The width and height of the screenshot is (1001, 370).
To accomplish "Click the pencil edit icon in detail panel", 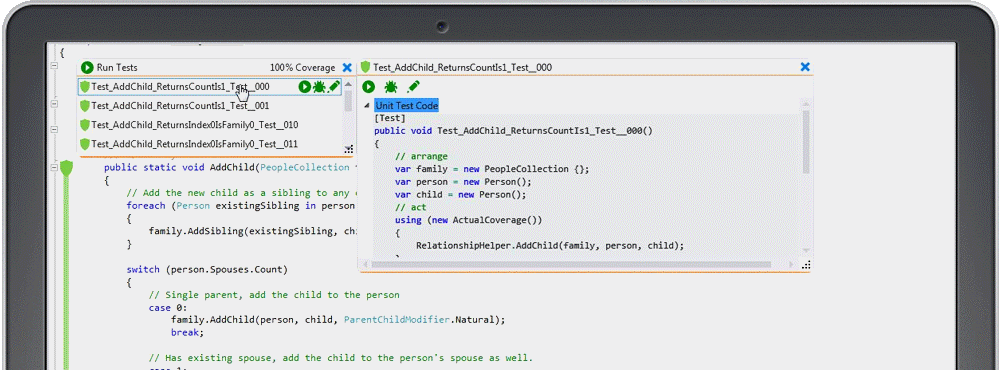I will pos(413,86).
